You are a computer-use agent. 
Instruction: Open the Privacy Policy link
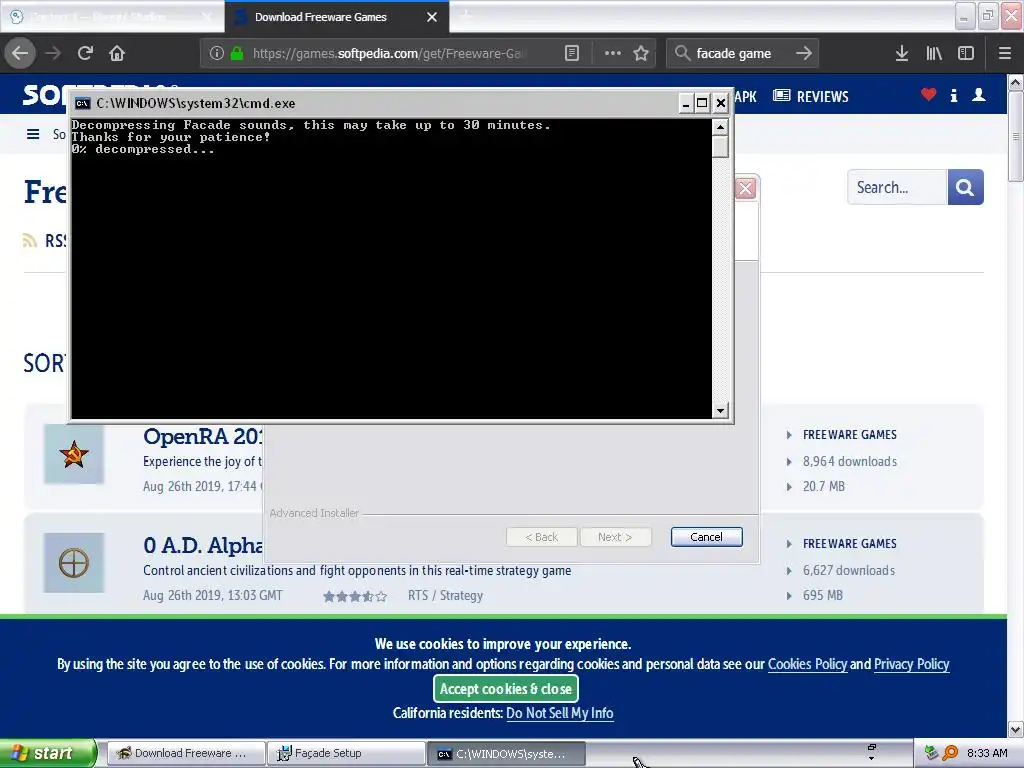click(x=912, y=664)
